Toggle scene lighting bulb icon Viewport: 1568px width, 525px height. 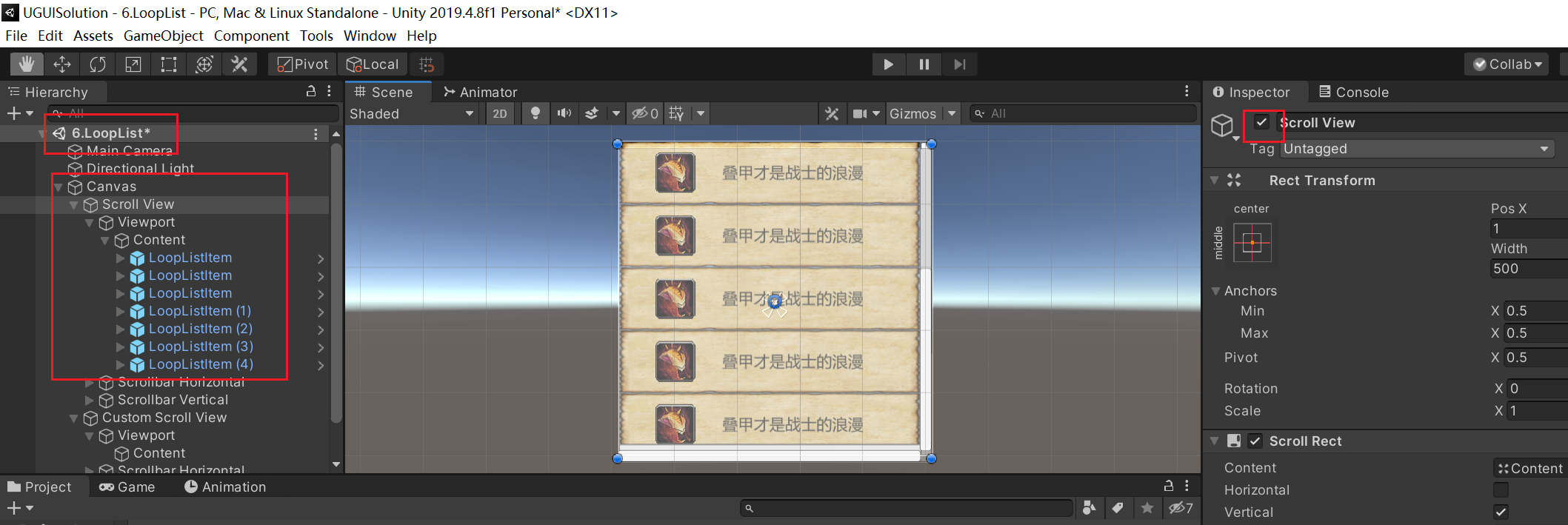(x=535, y=113)
